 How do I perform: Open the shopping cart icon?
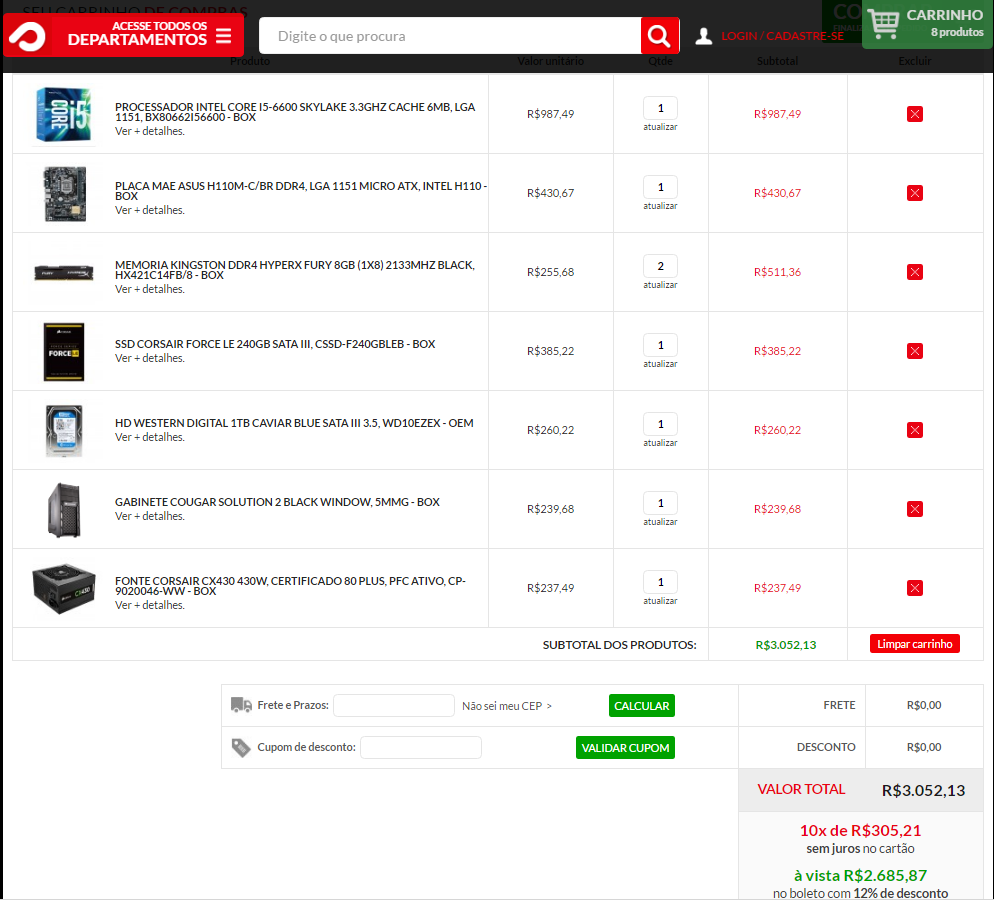pos(883,23)
